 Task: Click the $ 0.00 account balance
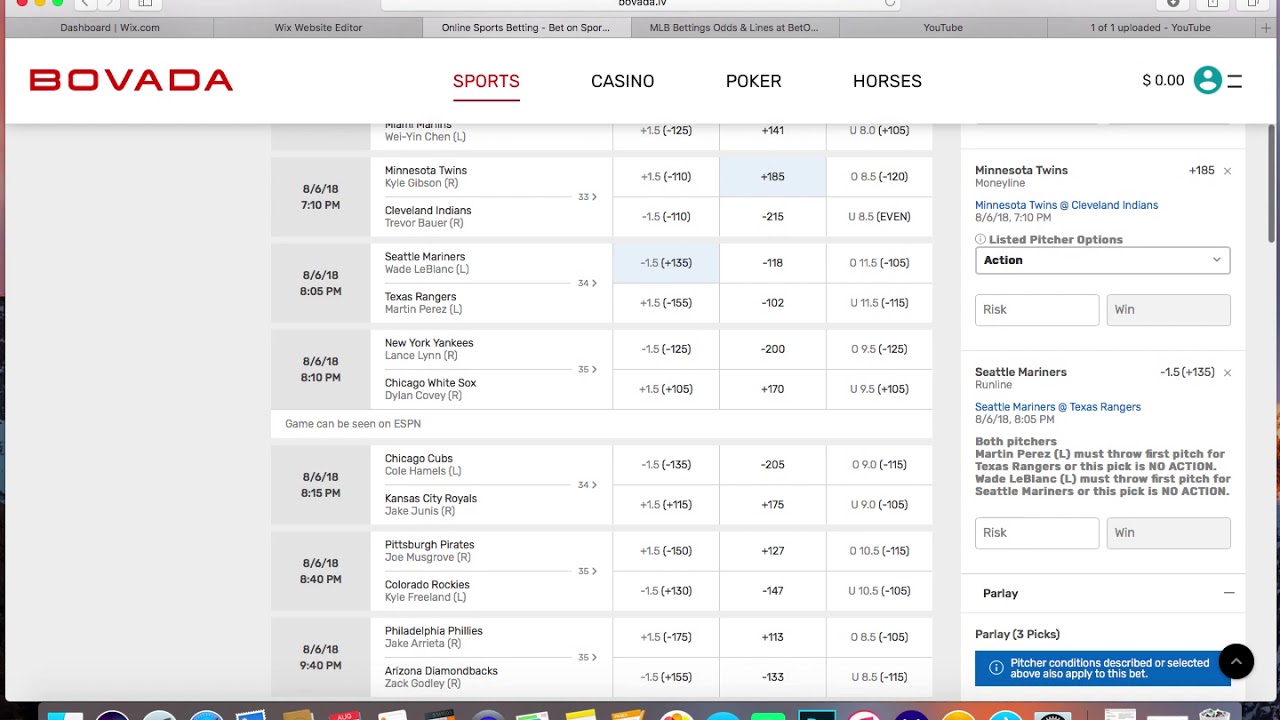1163,81
